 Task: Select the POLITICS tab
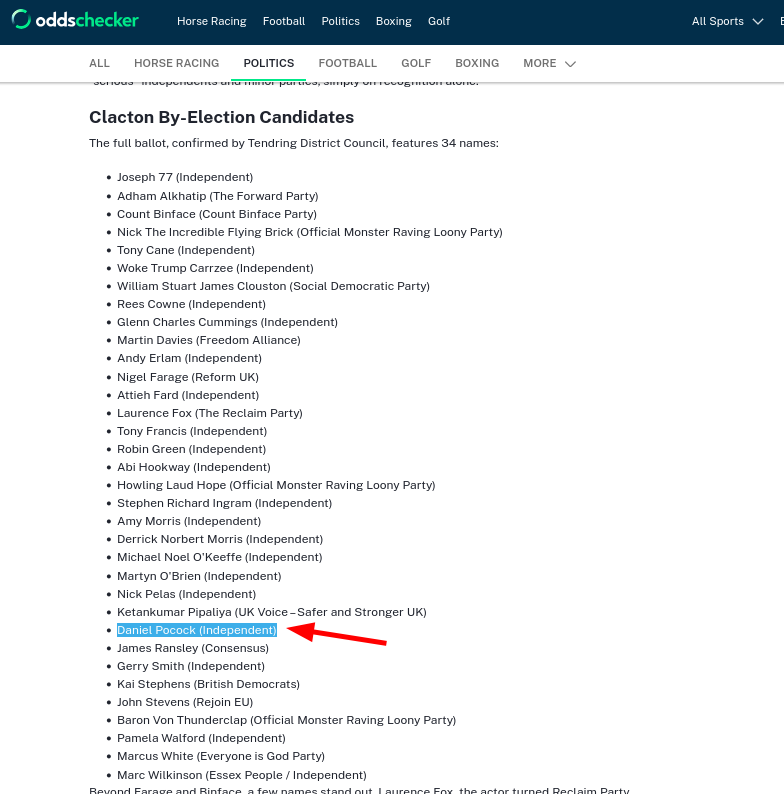pyautogui.click(x=268, y=63)
